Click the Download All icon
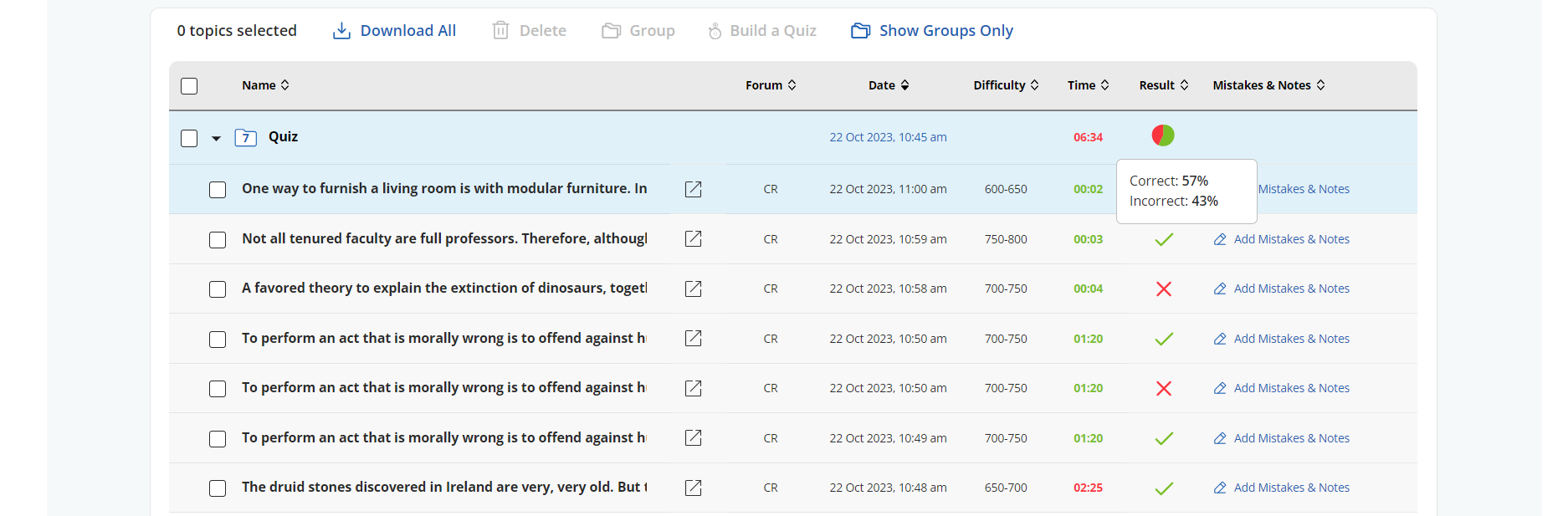Screen dimensions: 1568x516 click(x=341, y=31)
